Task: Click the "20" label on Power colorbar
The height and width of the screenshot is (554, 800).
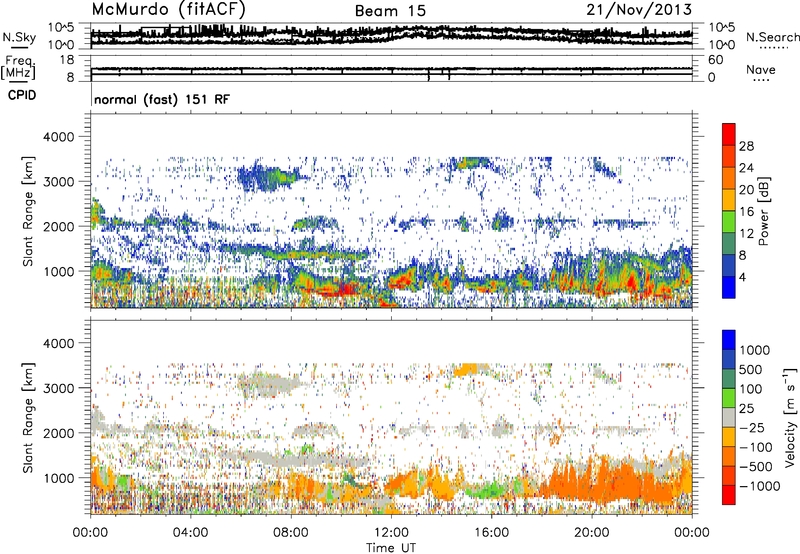Action: click(746, 190)
